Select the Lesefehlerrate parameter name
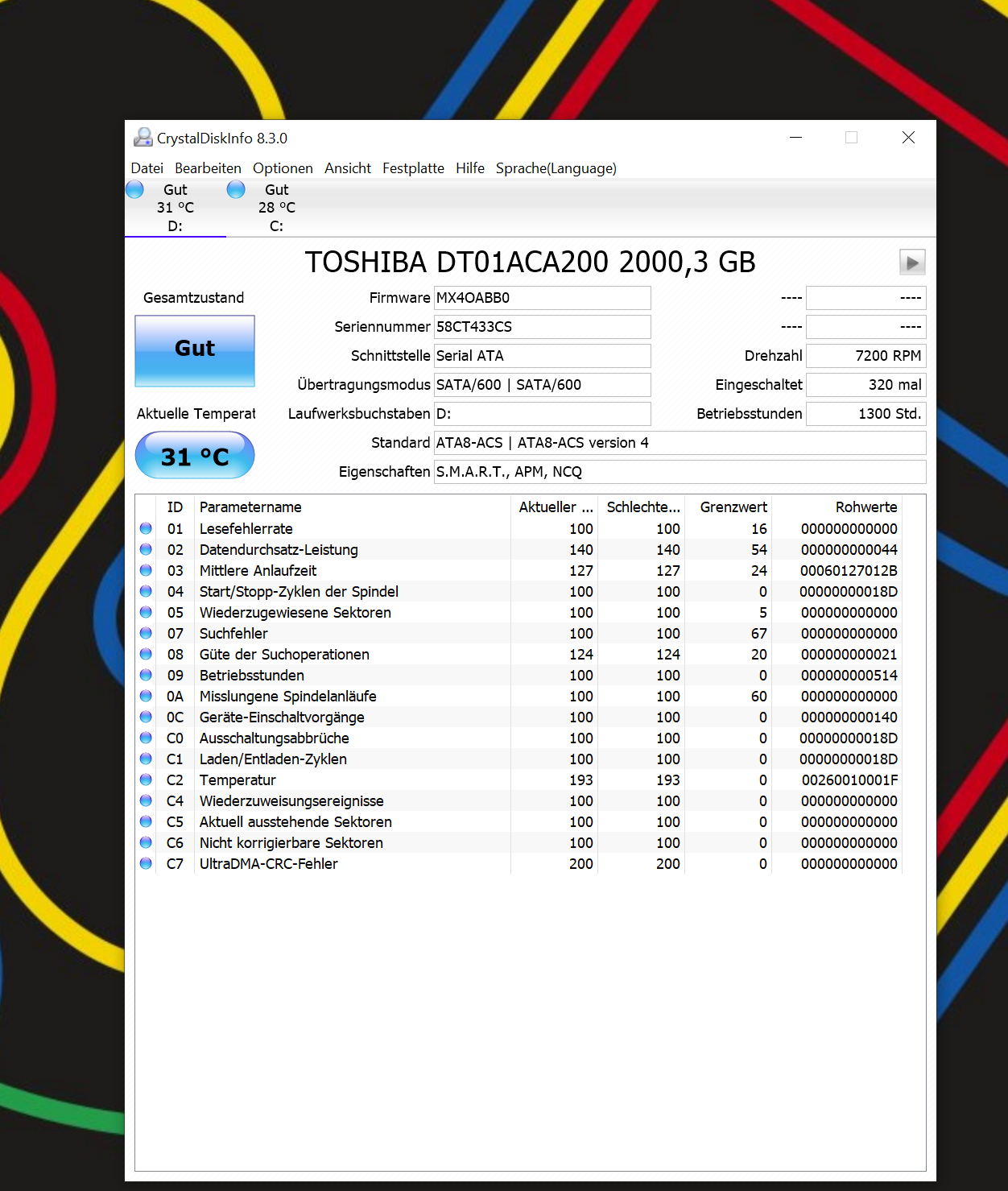1008x1191 pixels. pos(246,529)
